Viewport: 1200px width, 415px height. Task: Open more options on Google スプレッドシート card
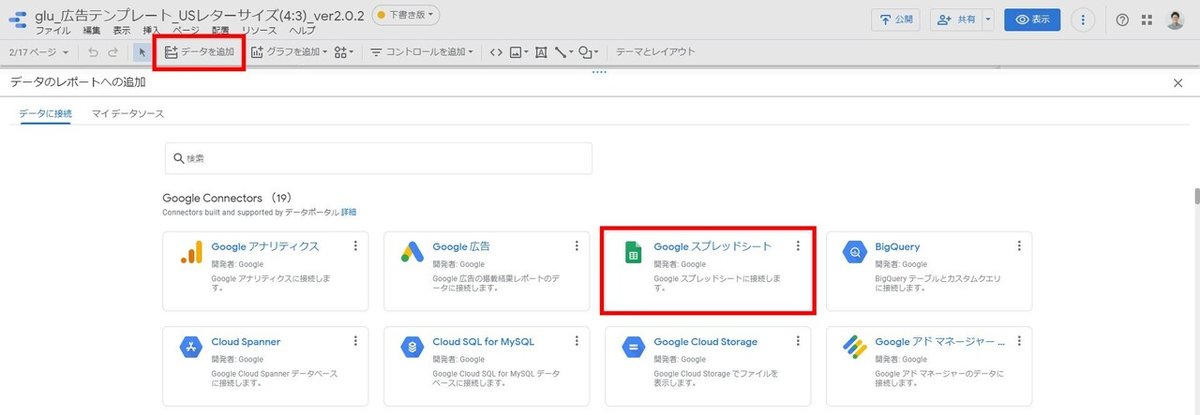[x=797, y=246]
